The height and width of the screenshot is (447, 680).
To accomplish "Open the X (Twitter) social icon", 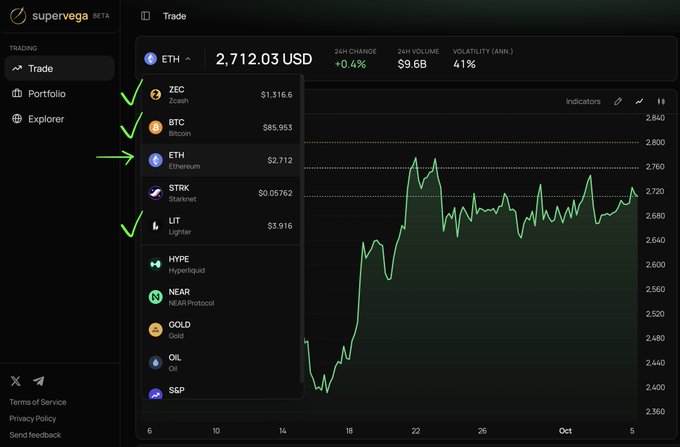I will (16, 381).
